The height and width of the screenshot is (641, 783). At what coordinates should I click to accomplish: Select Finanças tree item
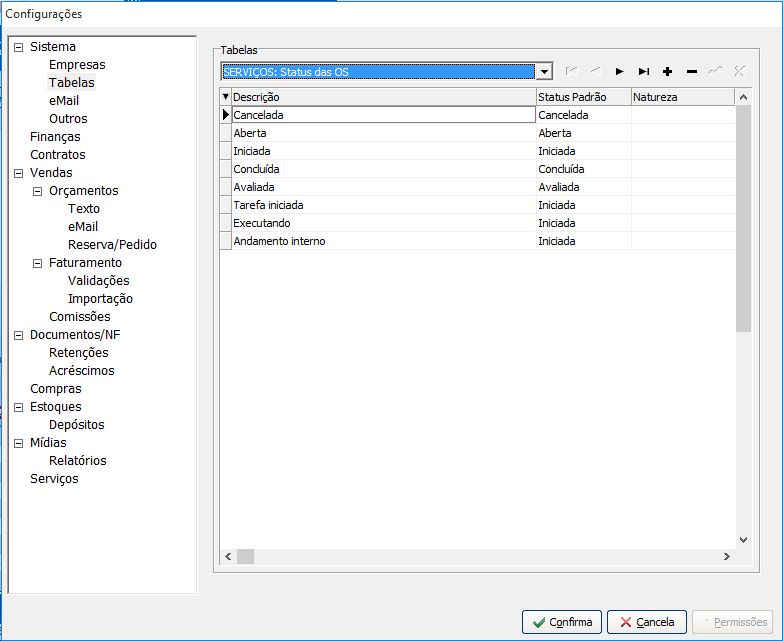pyautogui.click(x=55, y=137)
